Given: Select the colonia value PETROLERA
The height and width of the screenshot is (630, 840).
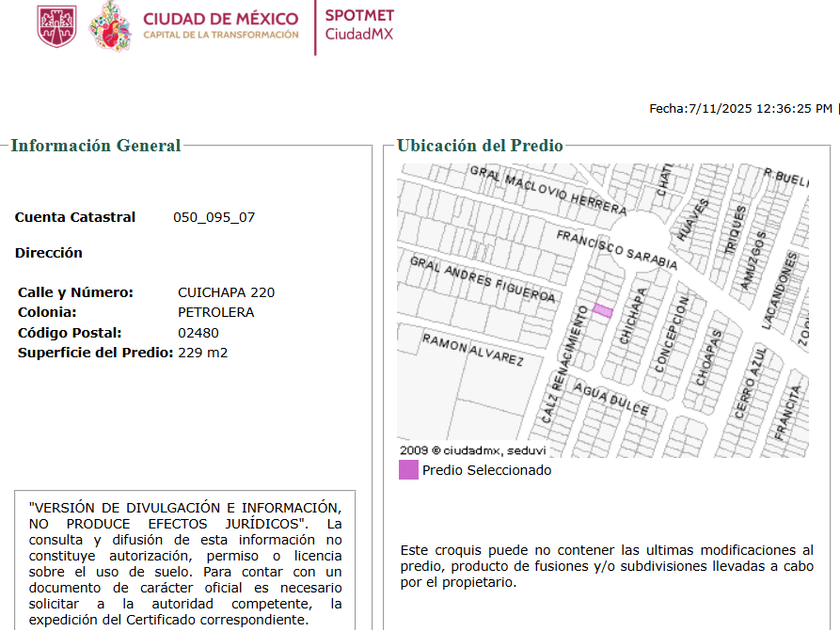Looking at the screenshot, I should coord(216,312).
